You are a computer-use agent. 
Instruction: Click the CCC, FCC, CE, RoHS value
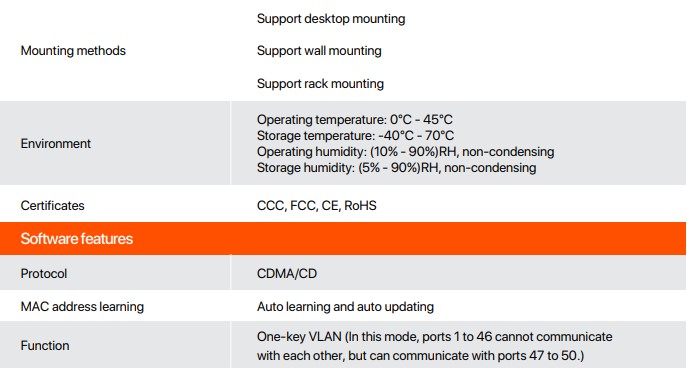tap(316, 205)
